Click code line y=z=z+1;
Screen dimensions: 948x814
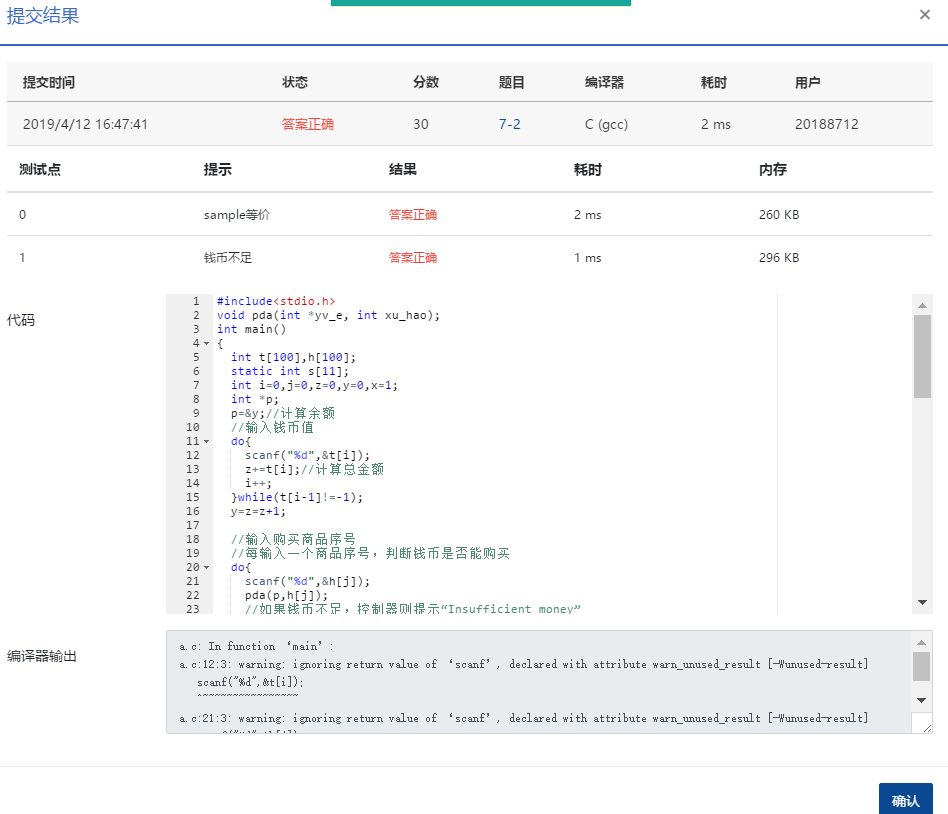click(x=258, y=511)
